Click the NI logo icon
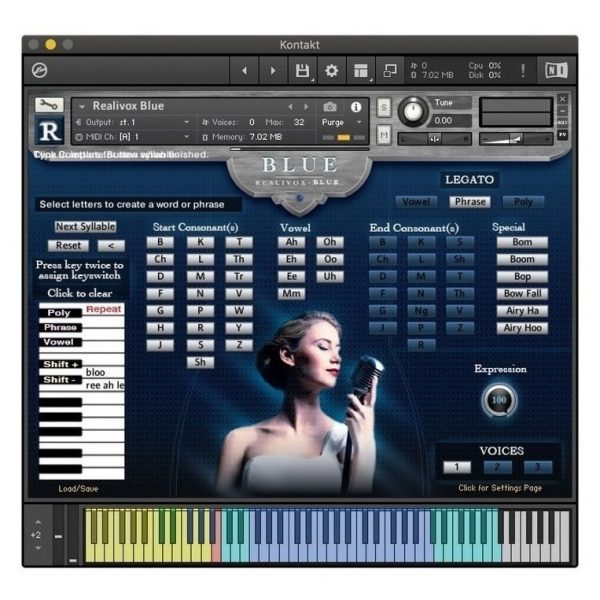Screen dimensions: 600x600 tap(556, 70)
